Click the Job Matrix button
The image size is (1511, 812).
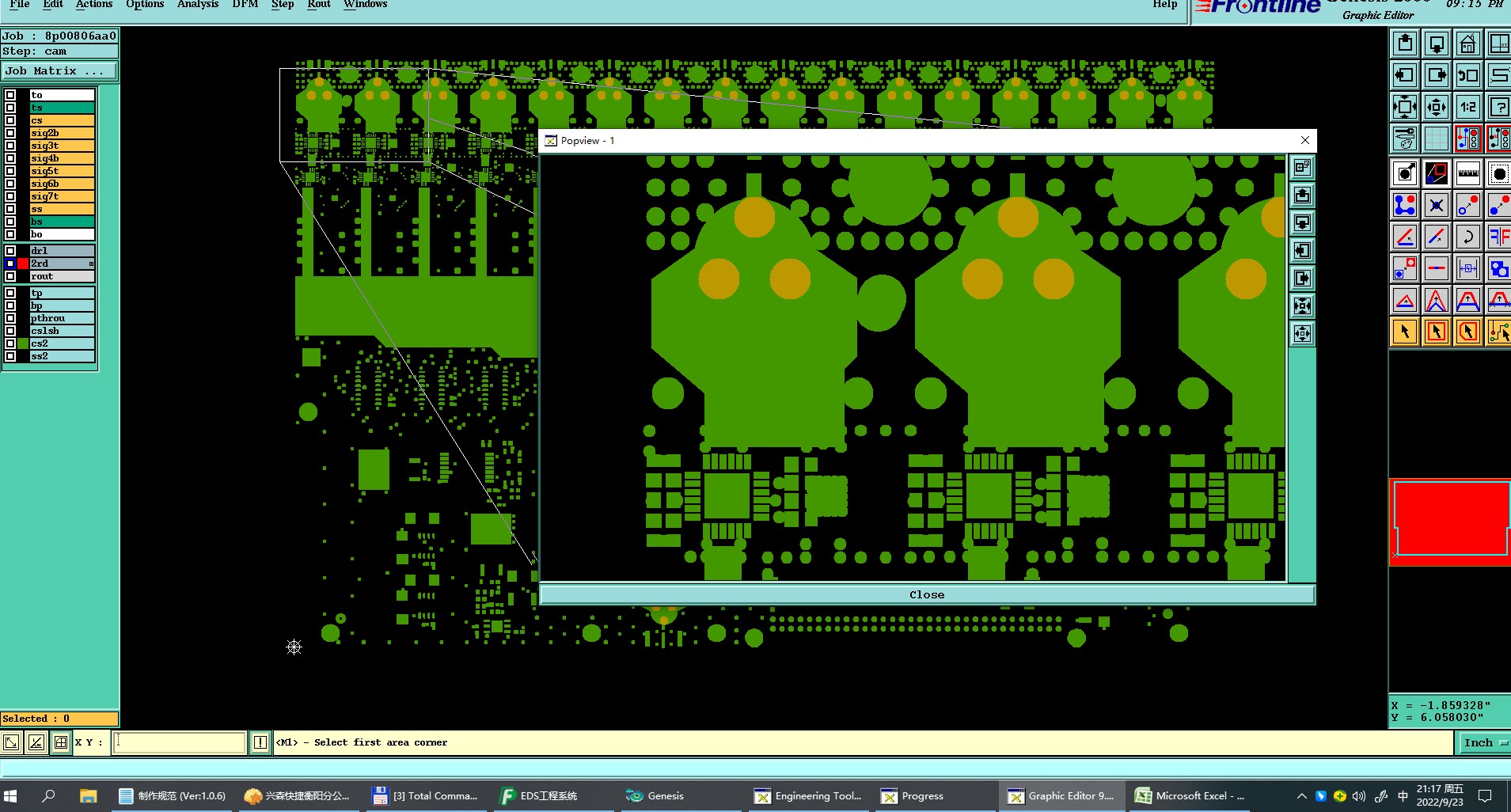point(59,71)
